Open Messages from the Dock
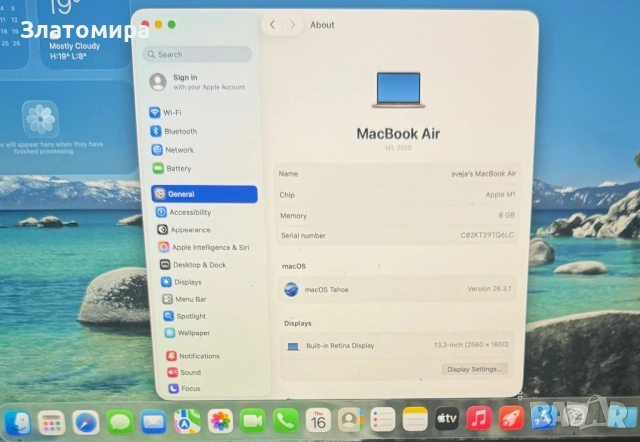The height and width of the screenshot is (442, 640). 120,422
